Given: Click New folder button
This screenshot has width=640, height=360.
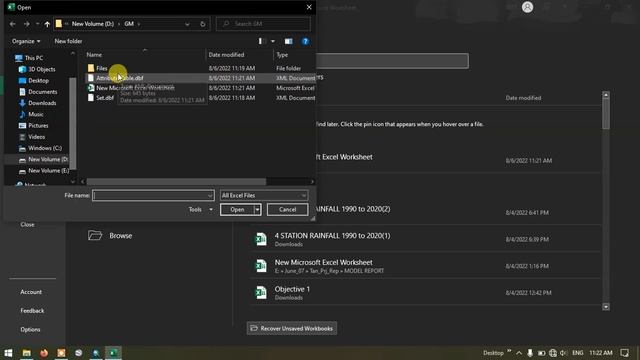Looking at the screenshot, I should tap(68, 41).
